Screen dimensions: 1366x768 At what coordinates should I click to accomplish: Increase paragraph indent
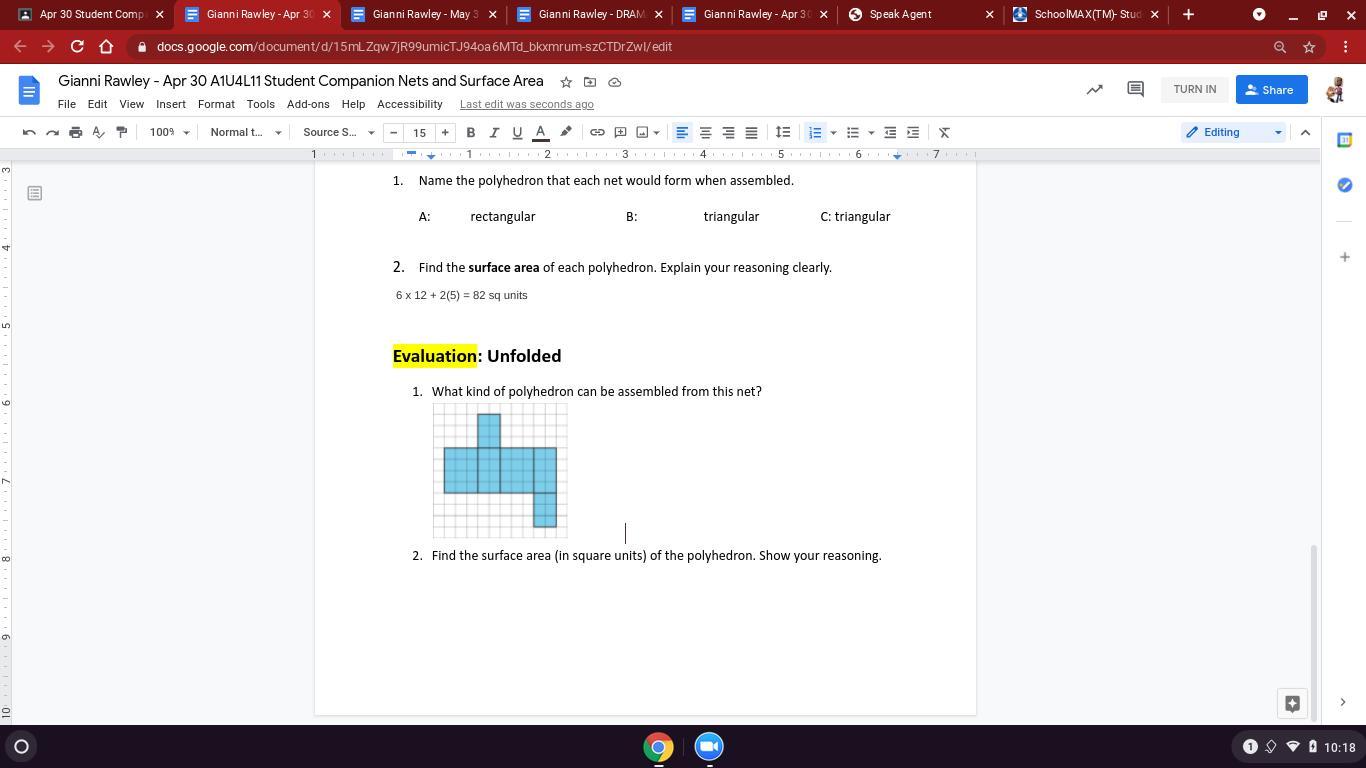click(913, 132)
